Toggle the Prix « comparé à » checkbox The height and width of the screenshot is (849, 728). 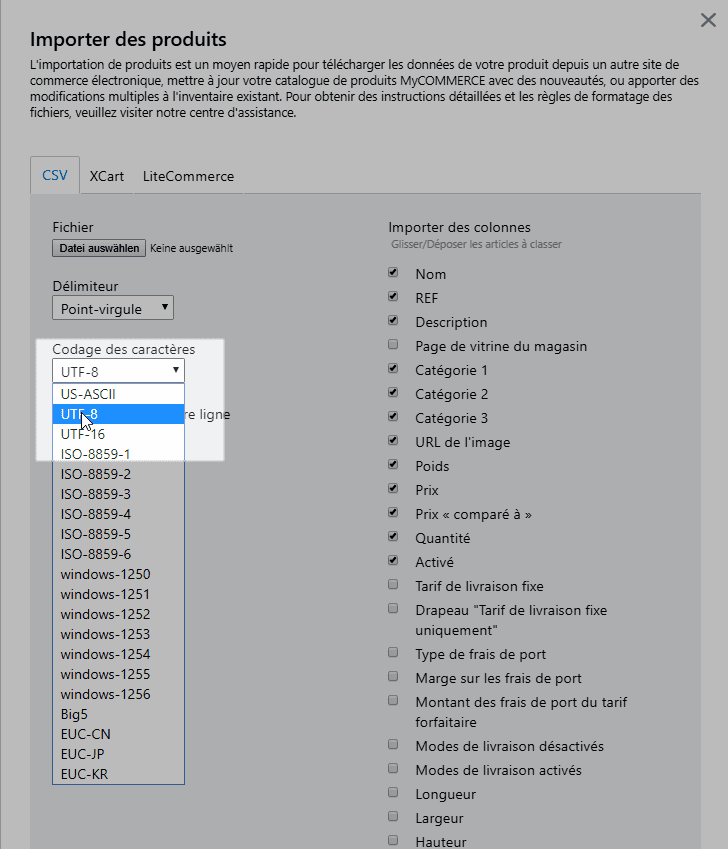click(393, 512)
